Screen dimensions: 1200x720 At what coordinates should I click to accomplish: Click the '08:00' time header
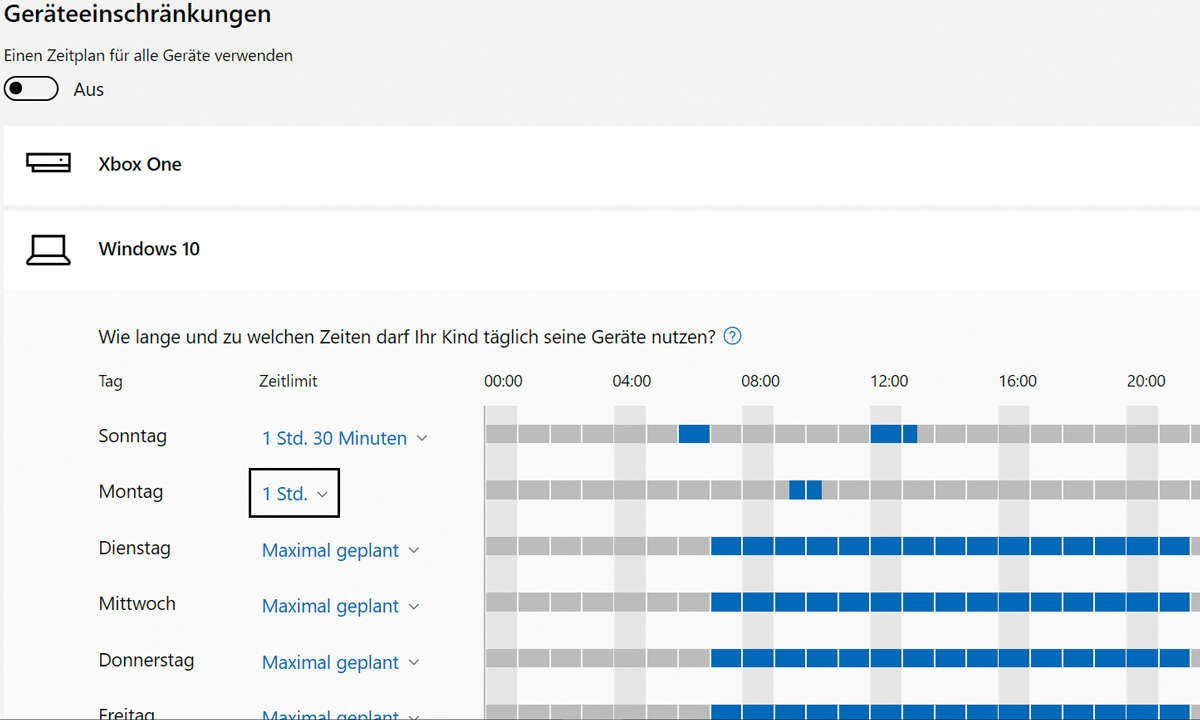(x=760, y=381)
